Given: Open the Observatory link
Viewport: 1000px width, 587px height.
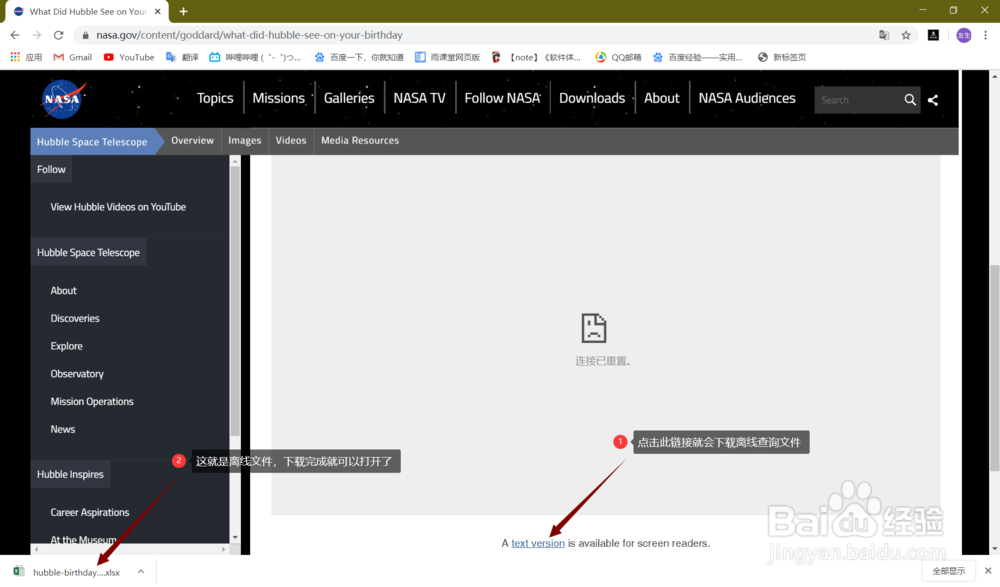Looking at the screenshot, I should (x=77, y=374).
